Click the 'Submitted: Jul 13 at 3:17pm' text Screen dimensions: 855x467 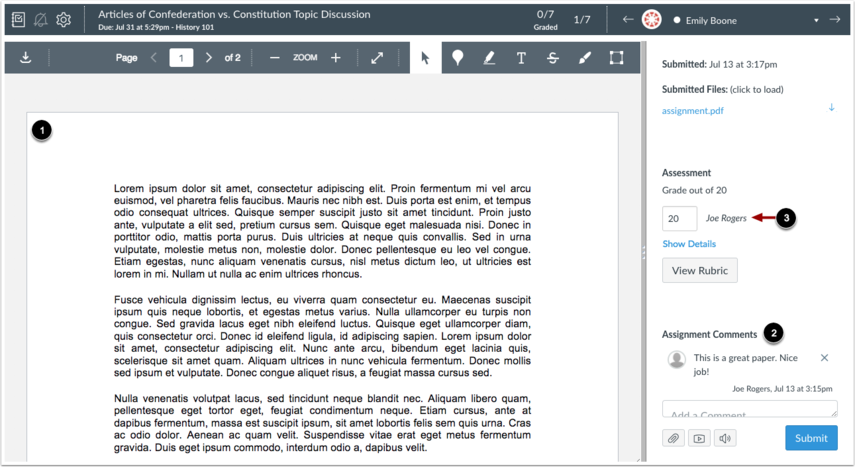[719, 64]
